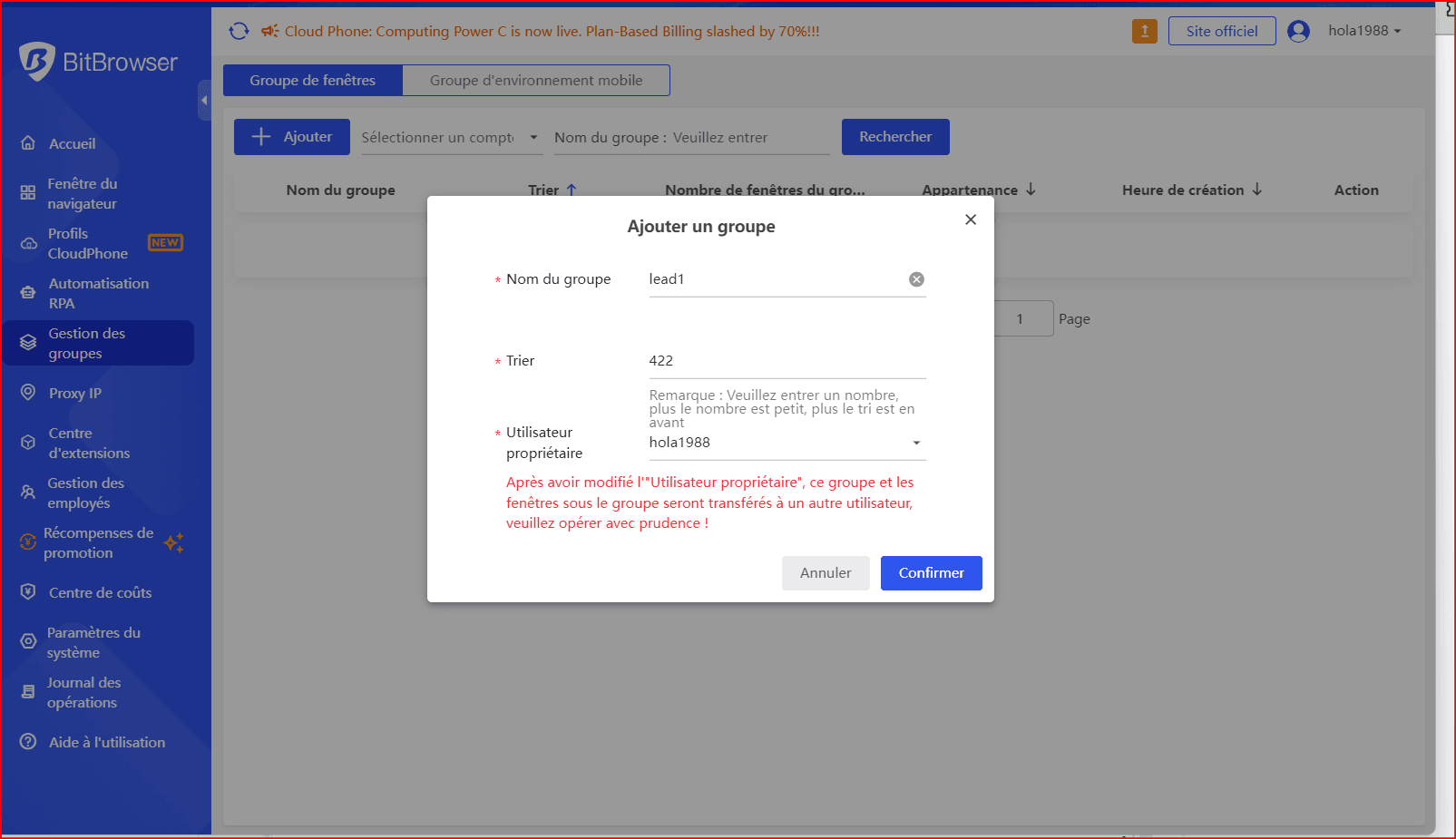Expand the Sélectionner un compte dropdown
The image size is (1456, 839).
click(451, 137)
